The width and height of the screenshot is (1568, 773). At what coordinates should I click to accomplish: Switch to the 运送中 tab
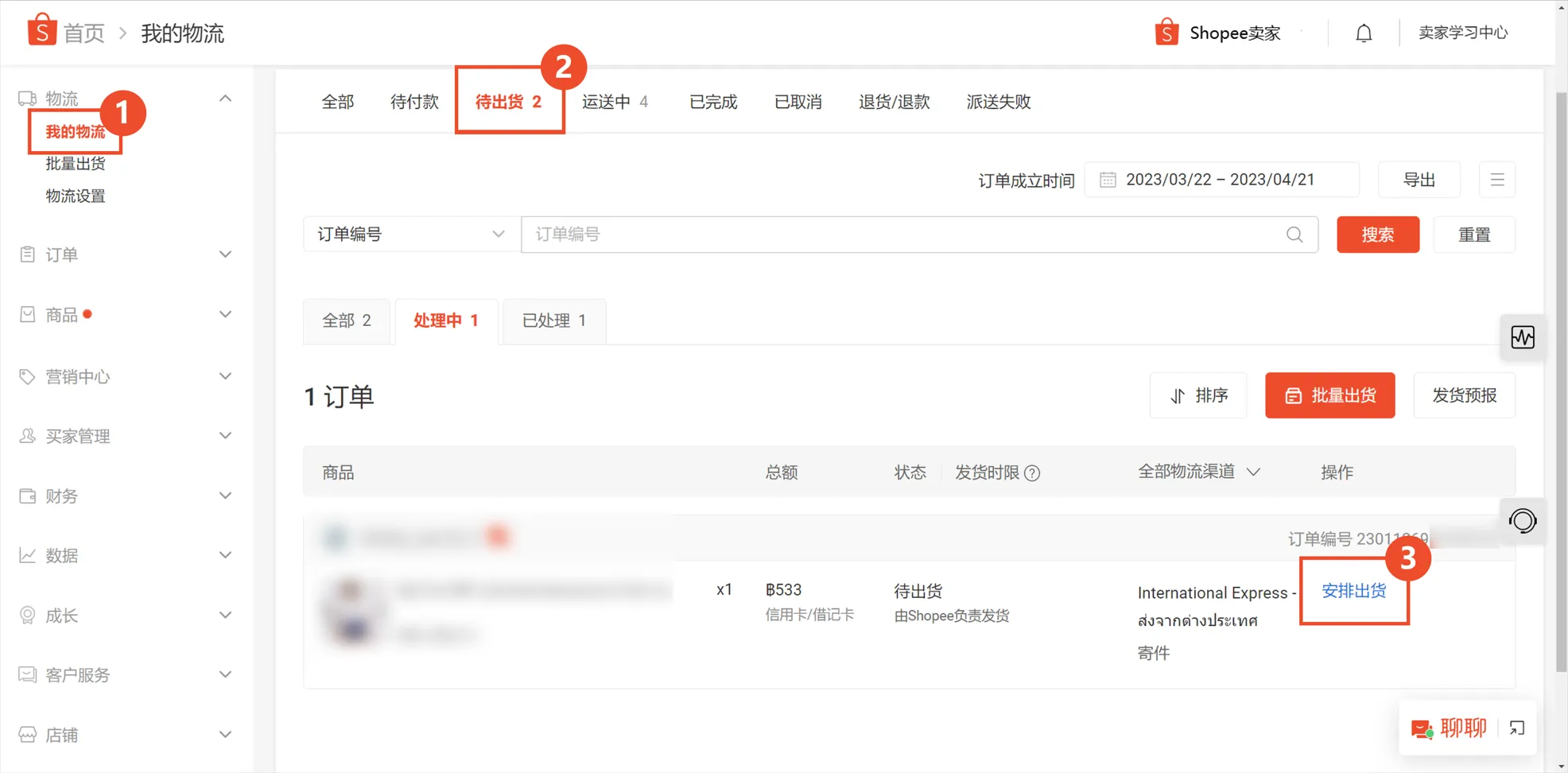click(x=607, y=102)
